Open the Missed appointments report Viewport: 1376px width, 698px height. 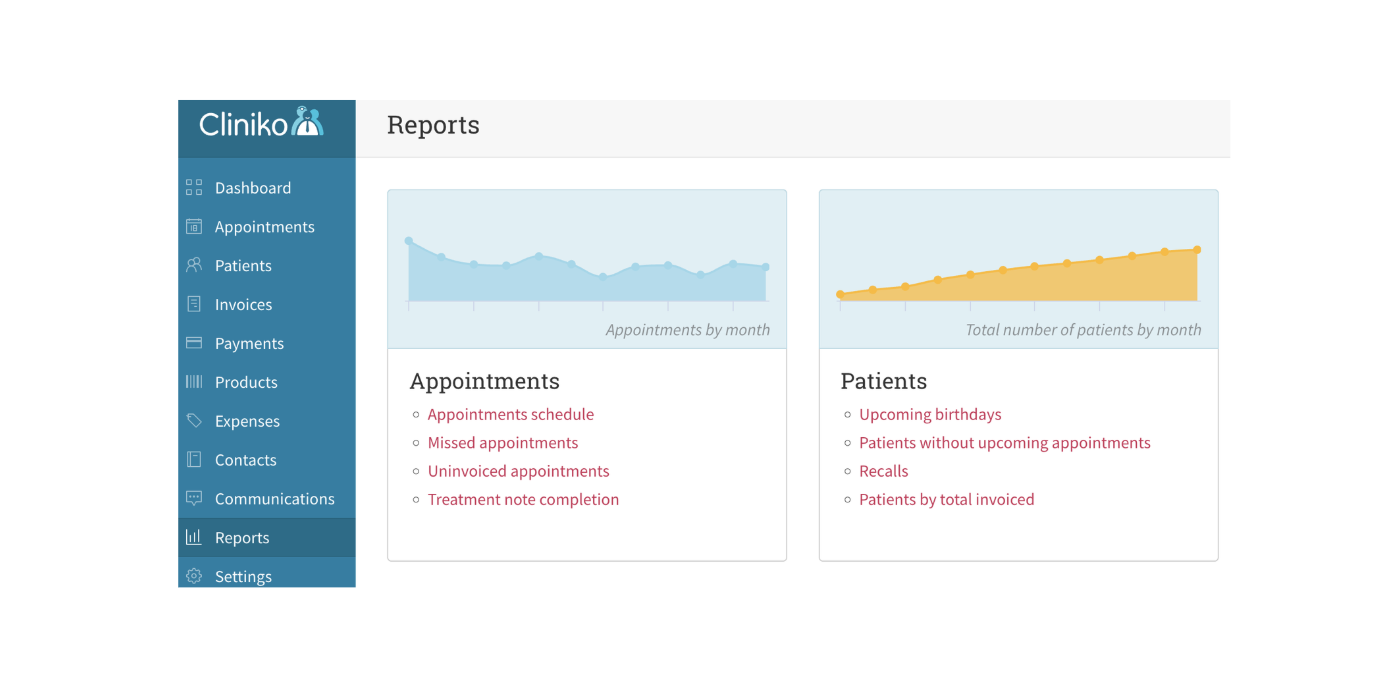pyautogui.click(x=503, y=443)
